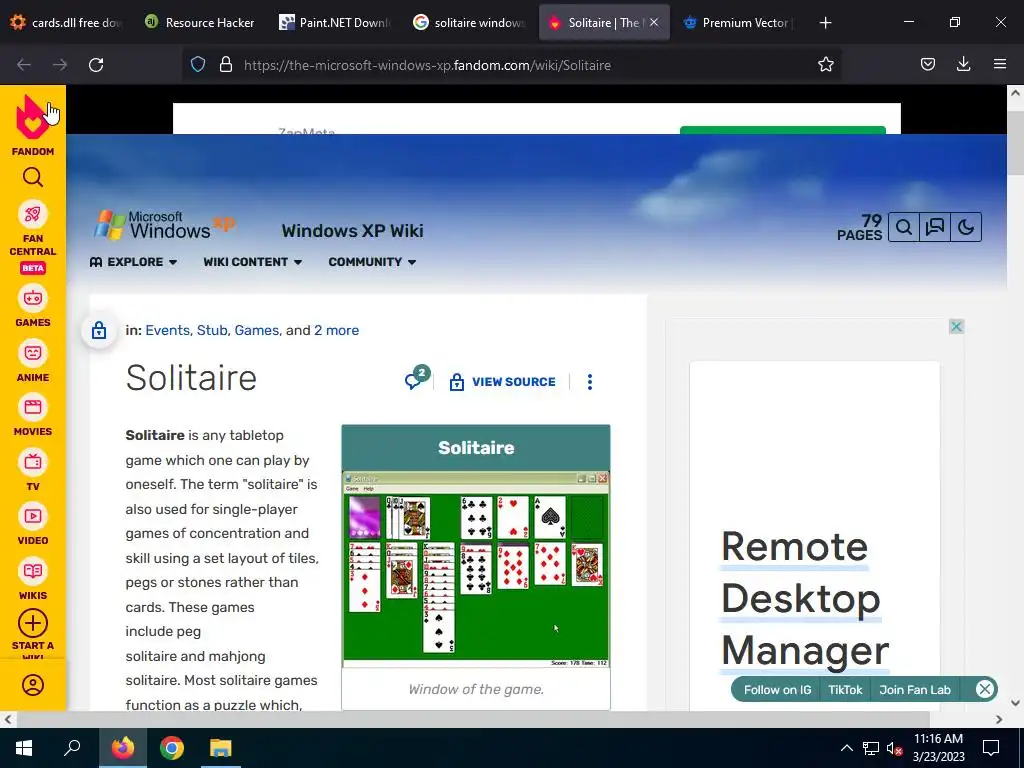1024x768 pixels.
Task: Open Chrome from the taskbar
Action: [x=172, y=748]
